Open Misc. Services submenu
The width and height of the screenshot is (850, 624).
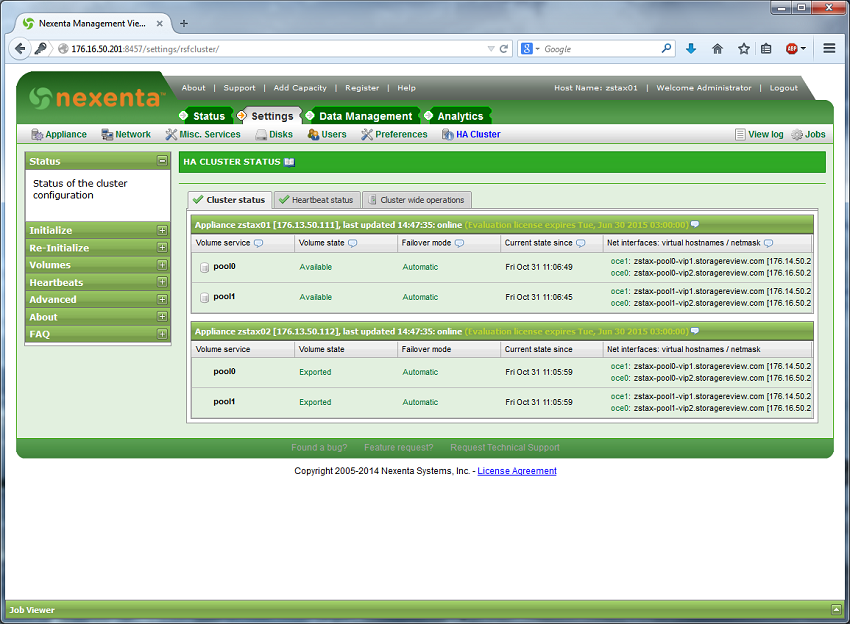coord(203,134)
